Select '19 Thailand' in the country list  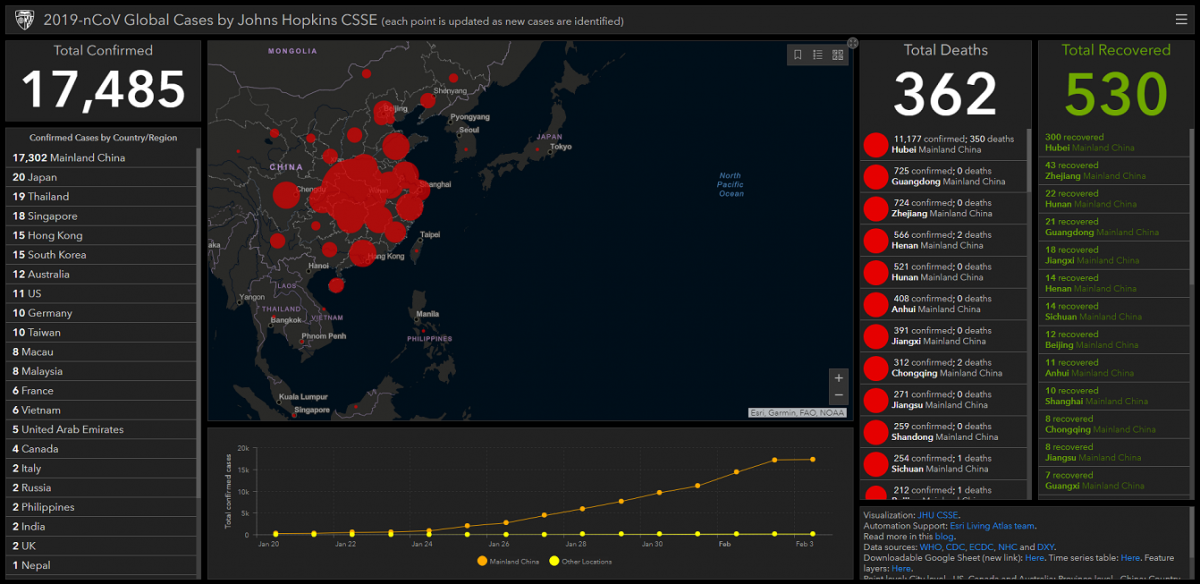(x=102, y=197)
